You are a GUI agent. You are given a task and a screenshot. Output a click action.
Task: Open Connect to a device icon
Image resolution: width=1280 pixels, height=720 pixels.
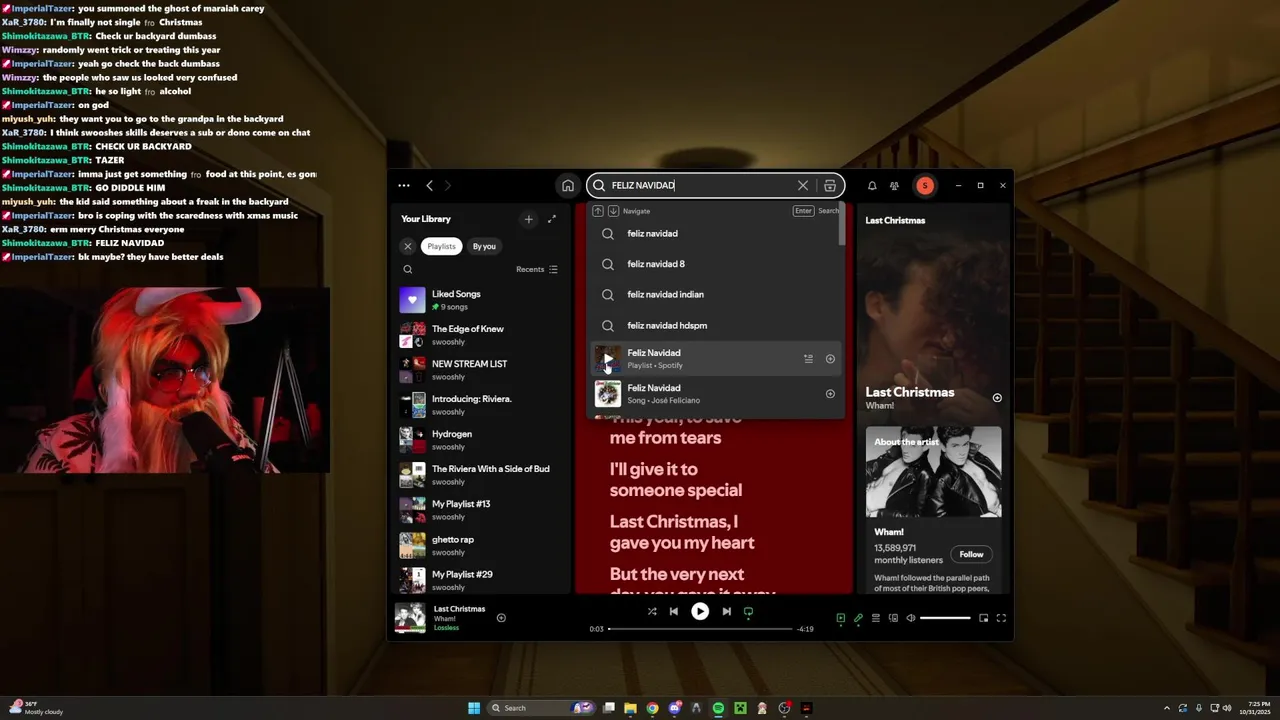click(893, 618)
